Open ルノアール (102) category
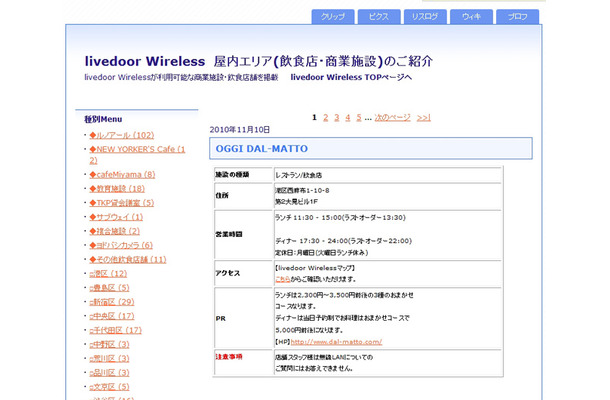The height and width of the screenshot is (400, 610). click(x=122, y=135)
